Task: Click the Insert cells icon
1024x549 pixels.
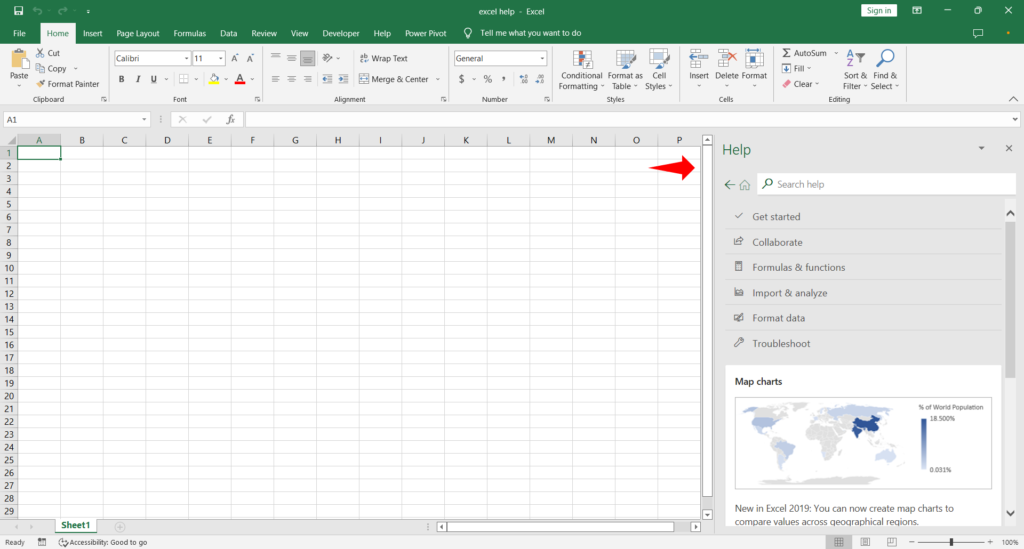Action: [699, 59]
